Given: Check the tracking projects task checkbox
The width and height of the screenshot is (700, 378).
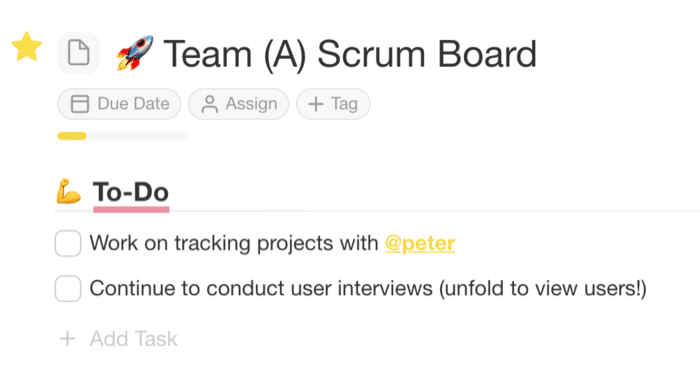Looking at the screenshot, I should tap(68, 243).
